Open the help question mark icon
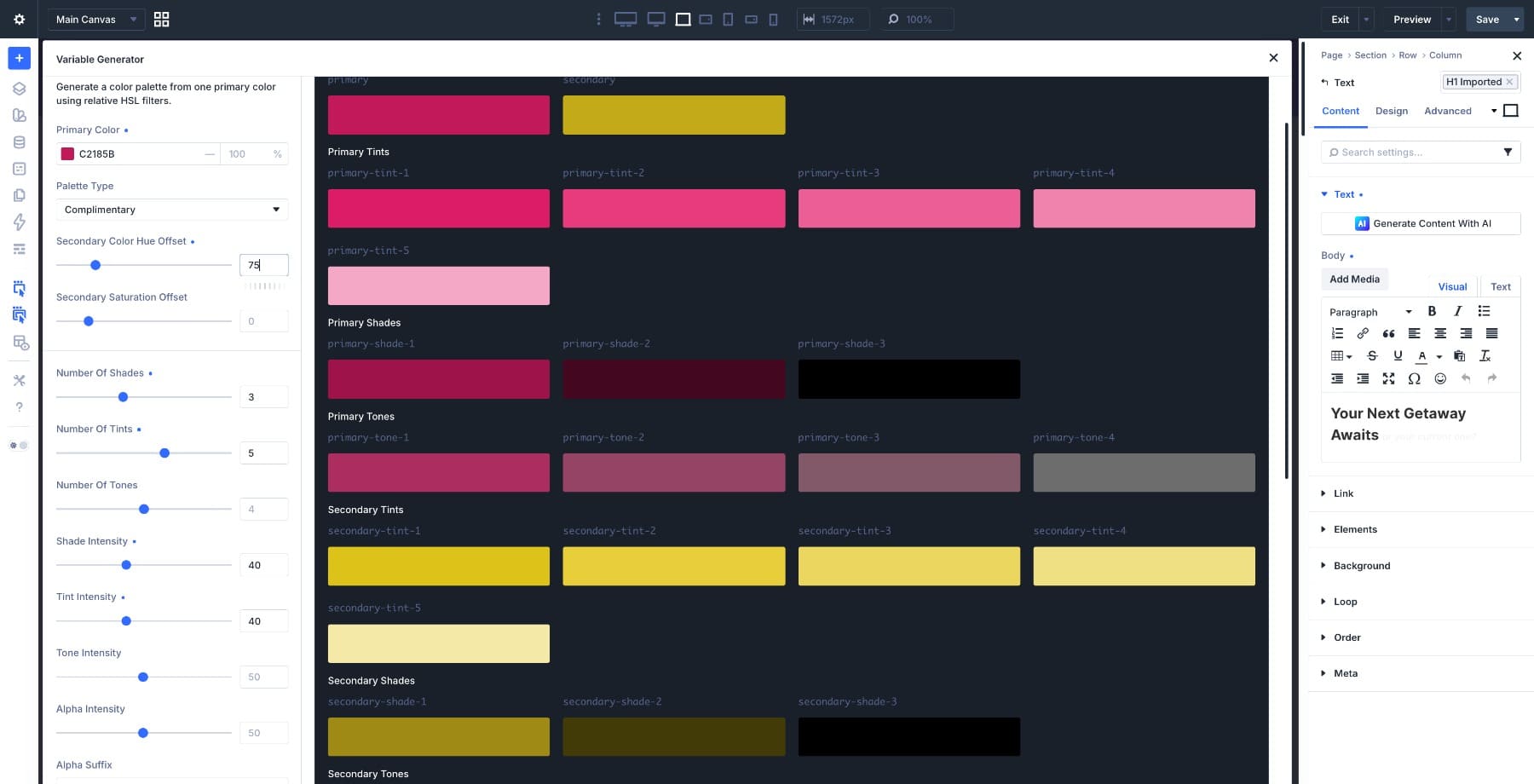The image size is (1534, 784). (19, 407)
